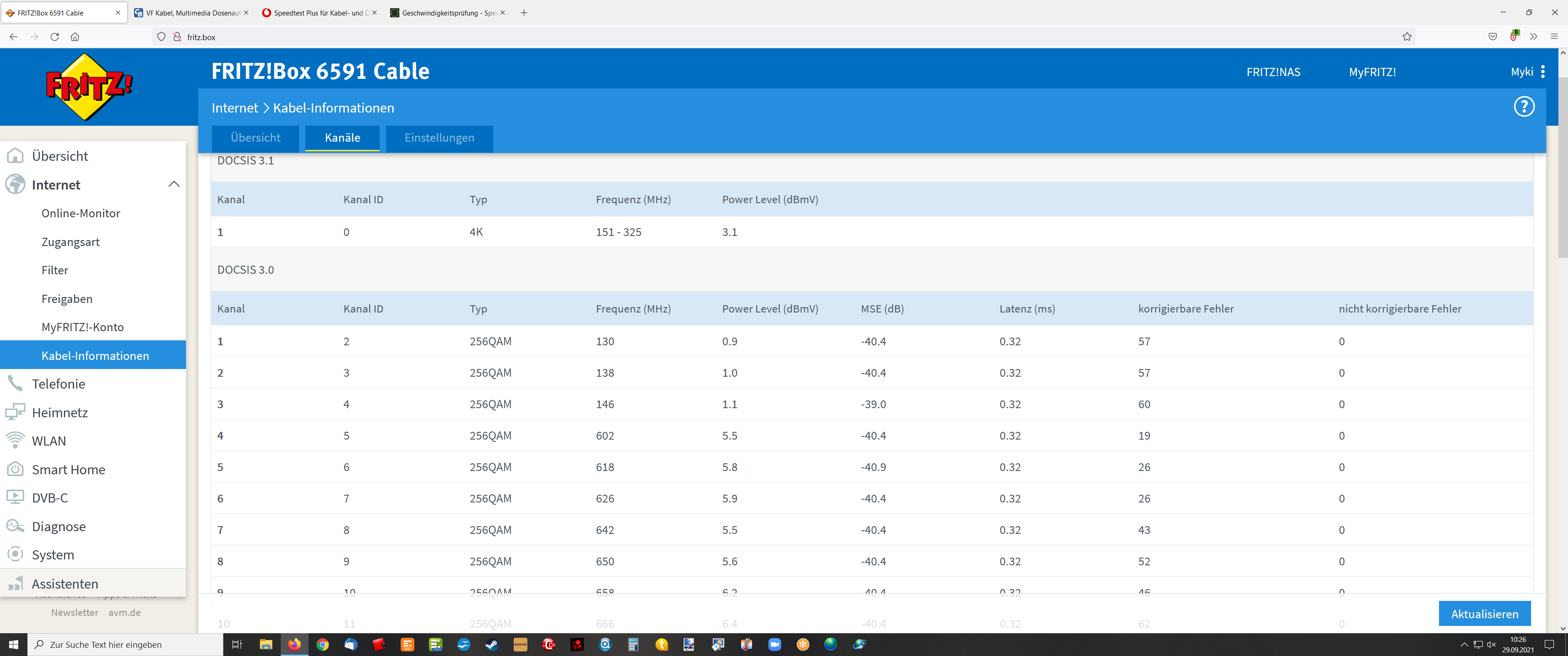Collapse the Internet menu section
The width and height of the screenshot is (1568, 656).
point(174,184)
